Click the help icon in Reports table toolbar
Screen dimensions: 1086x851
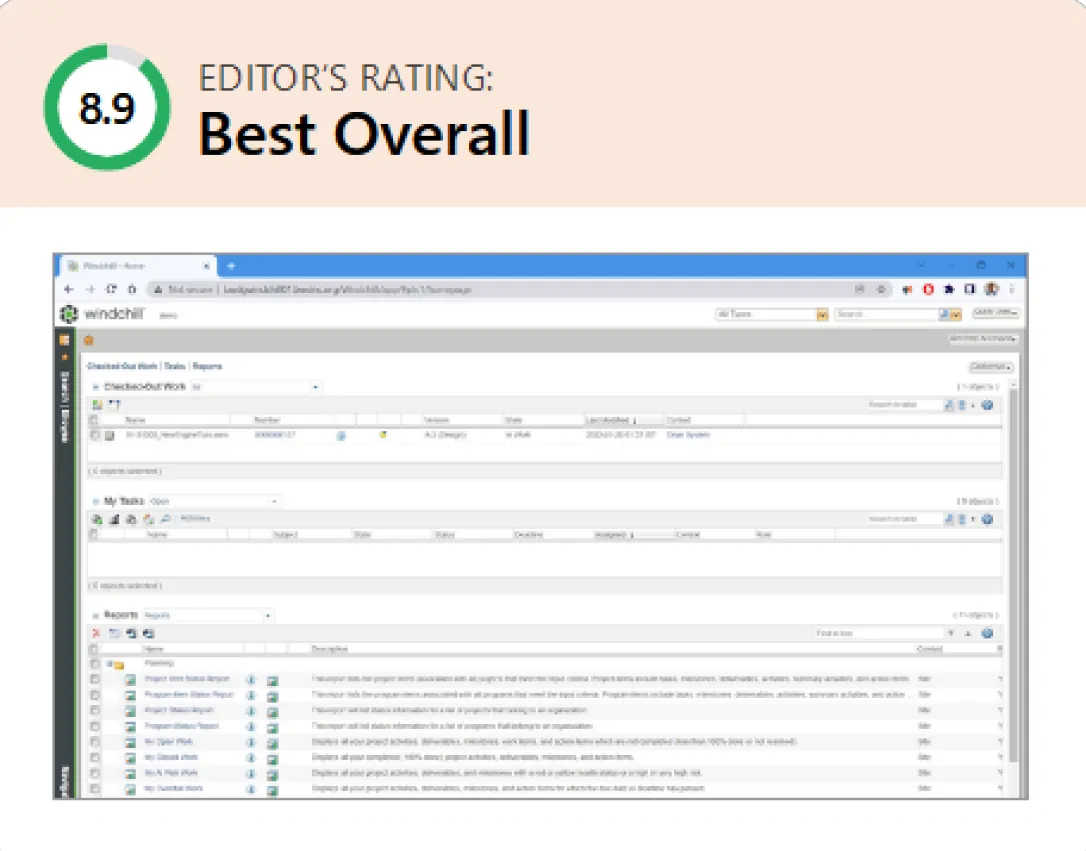(x=987, y=633)
